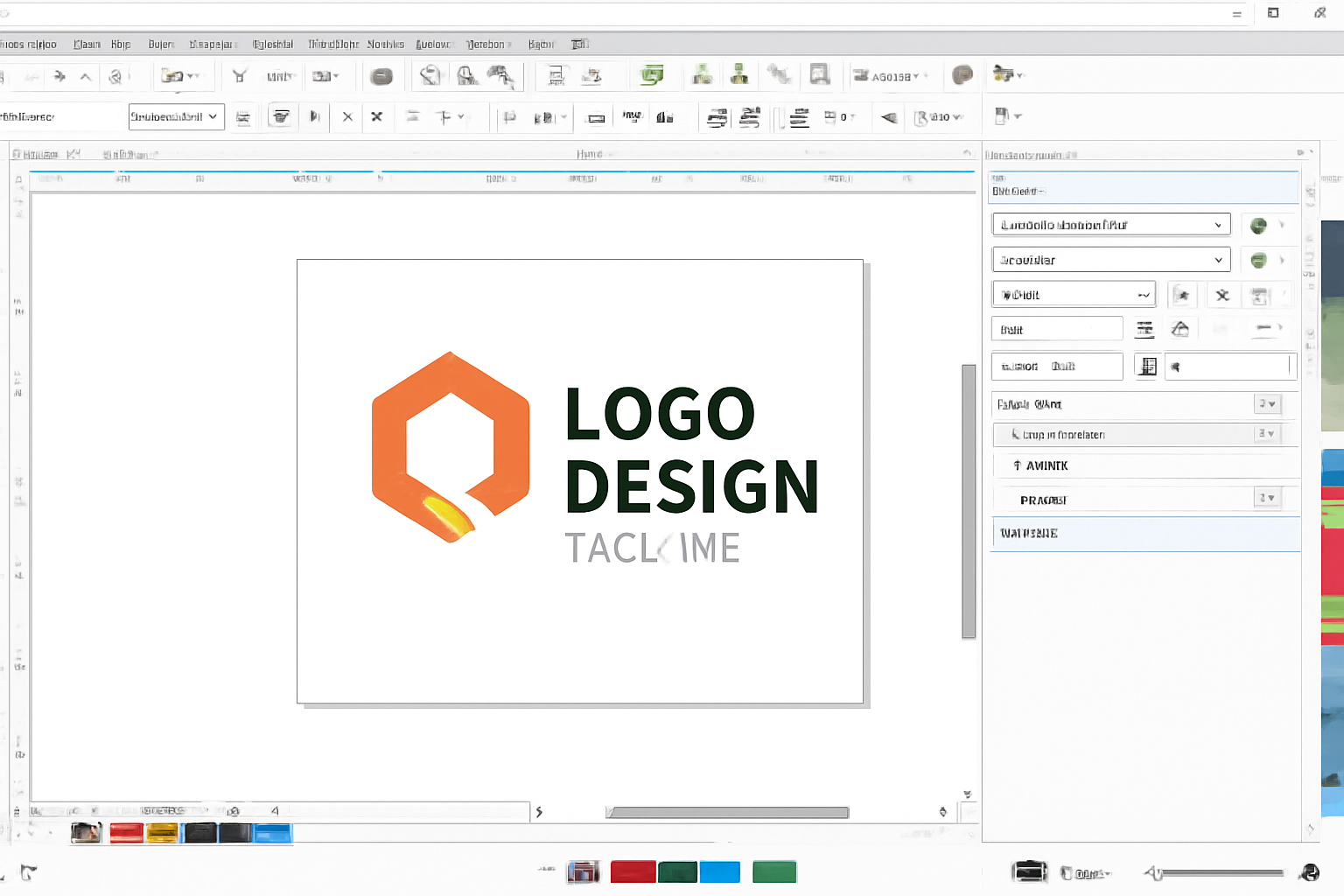Open the Scouidlar dropdown in right panel

(1111, 260)
